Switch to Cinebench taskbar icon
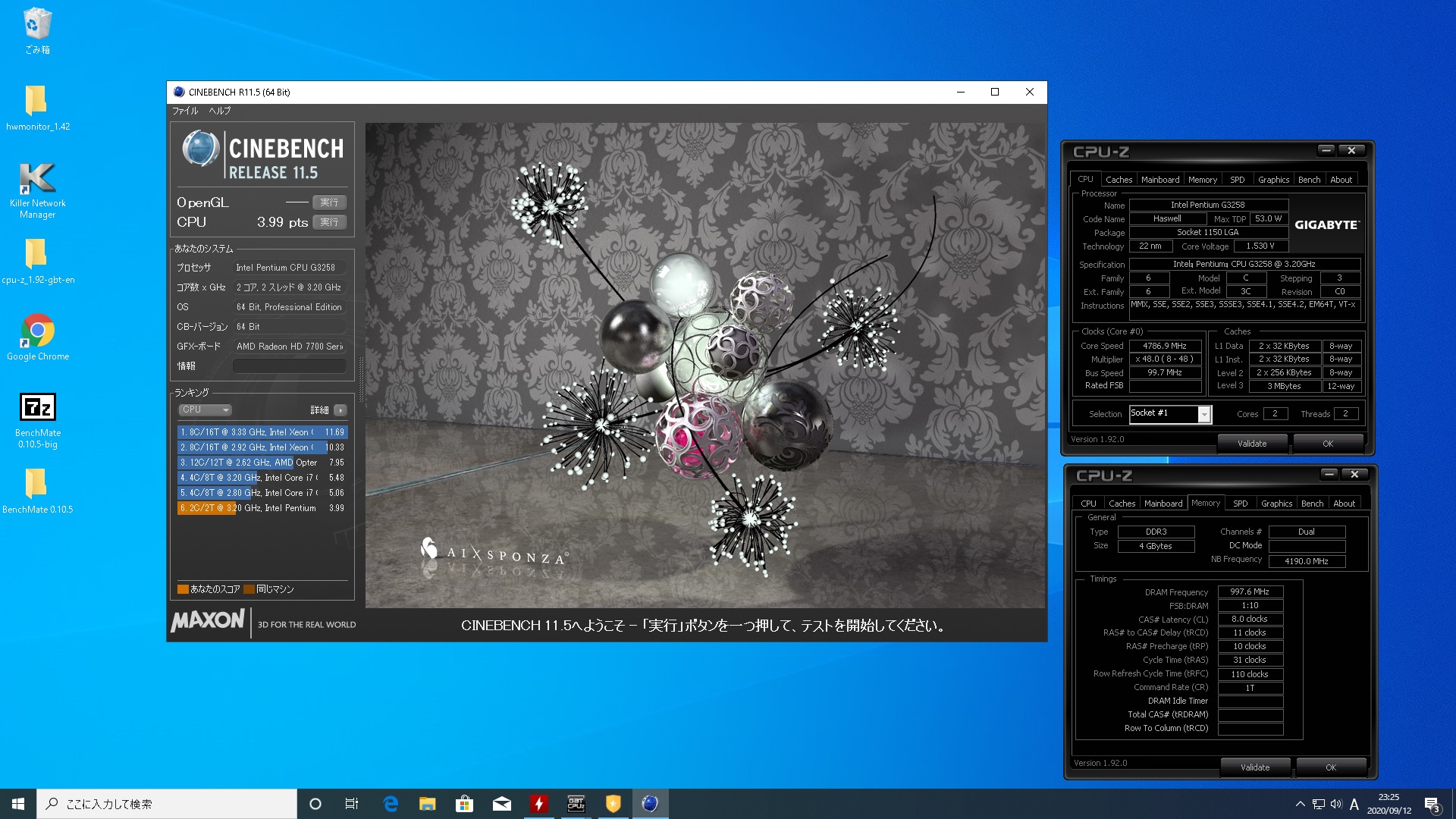1456x819 pixels. [650, 804]
